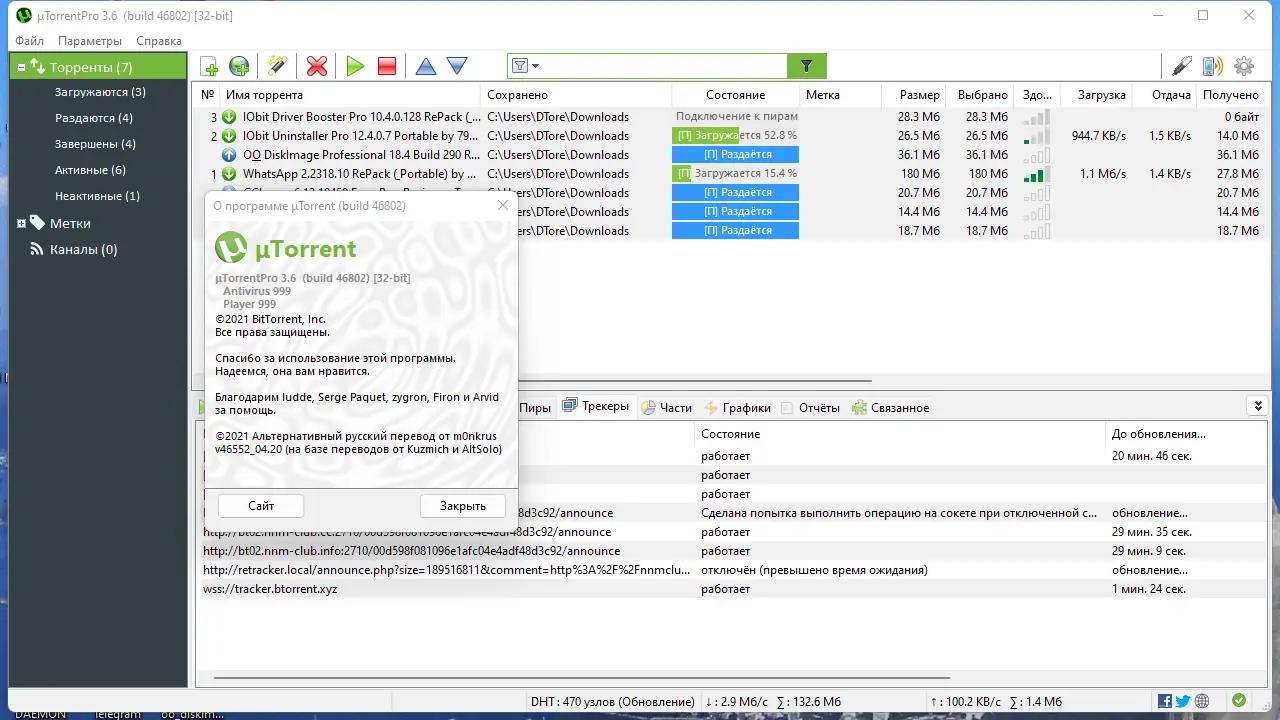Add torrent from URL with globe icon

(x=238, y=65)
